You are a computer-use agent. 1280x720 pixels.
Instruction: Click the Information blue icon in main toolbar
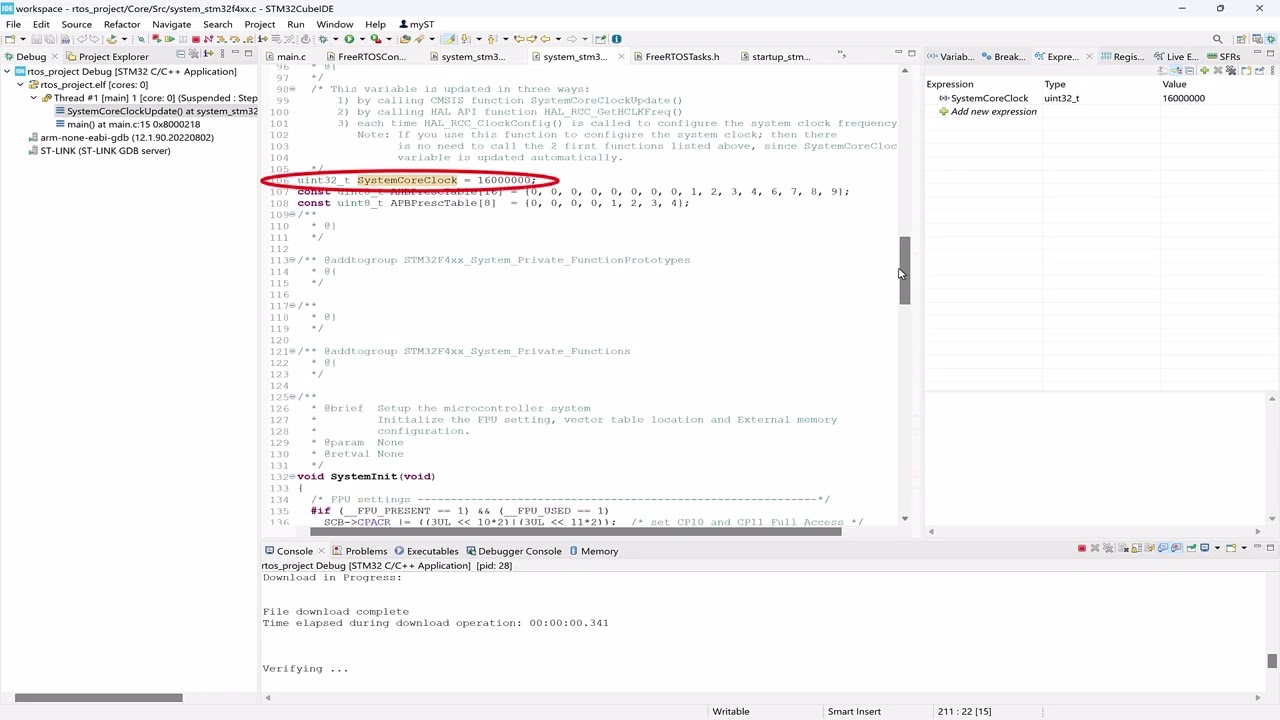tap(617, 39)
